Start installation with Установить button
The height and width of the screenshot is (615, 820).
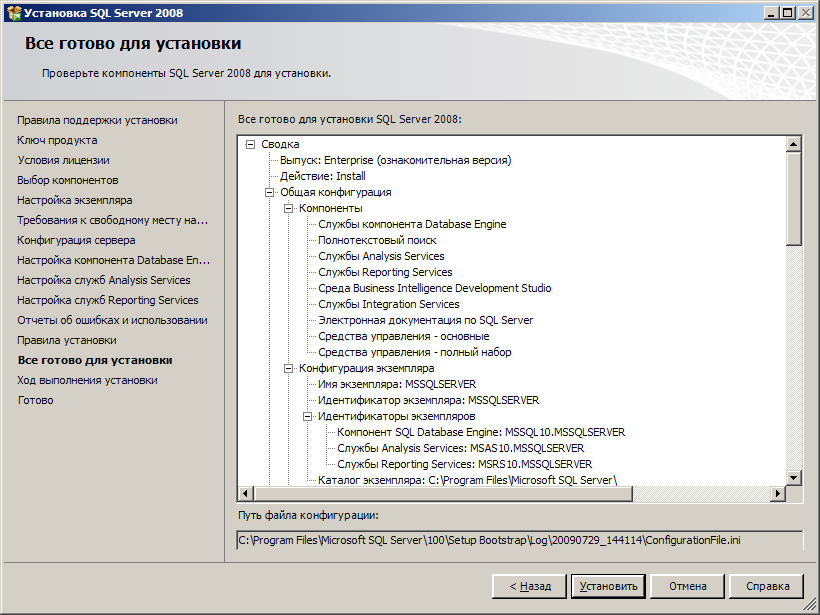coord(608,586)
